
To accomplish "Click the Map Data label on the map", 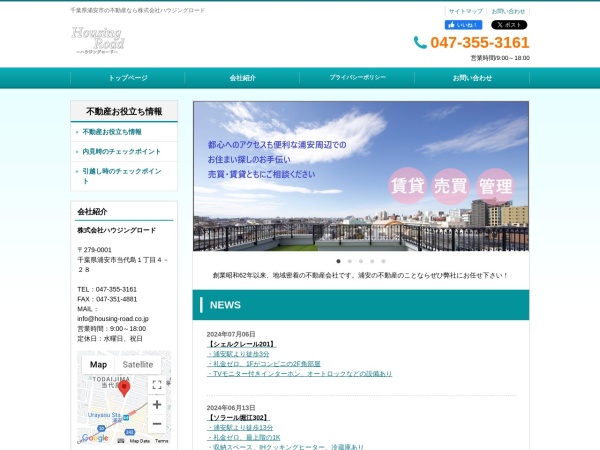I will point(140,441).
